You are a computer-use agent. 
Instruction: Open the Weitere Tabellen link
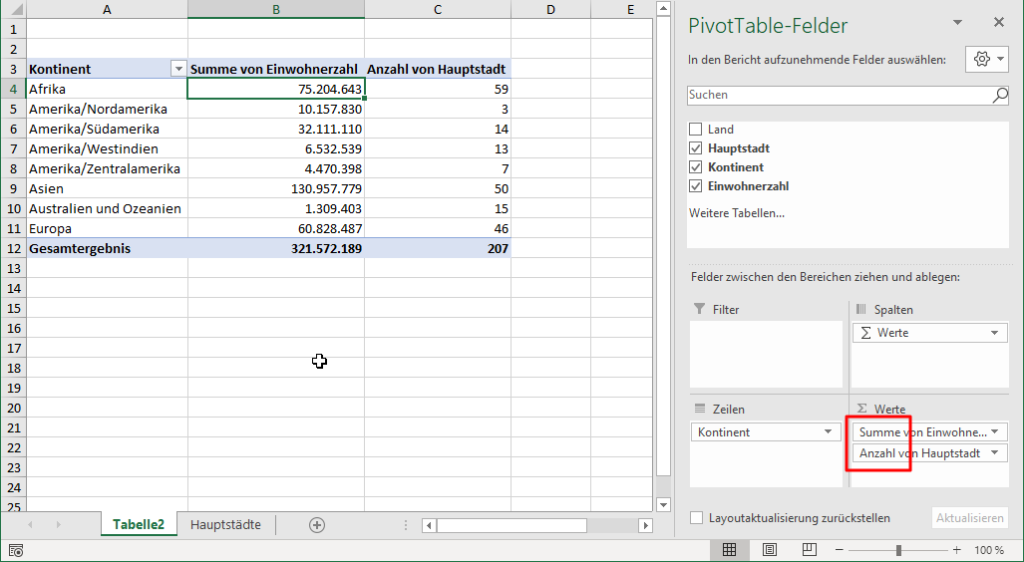(737, 213)
